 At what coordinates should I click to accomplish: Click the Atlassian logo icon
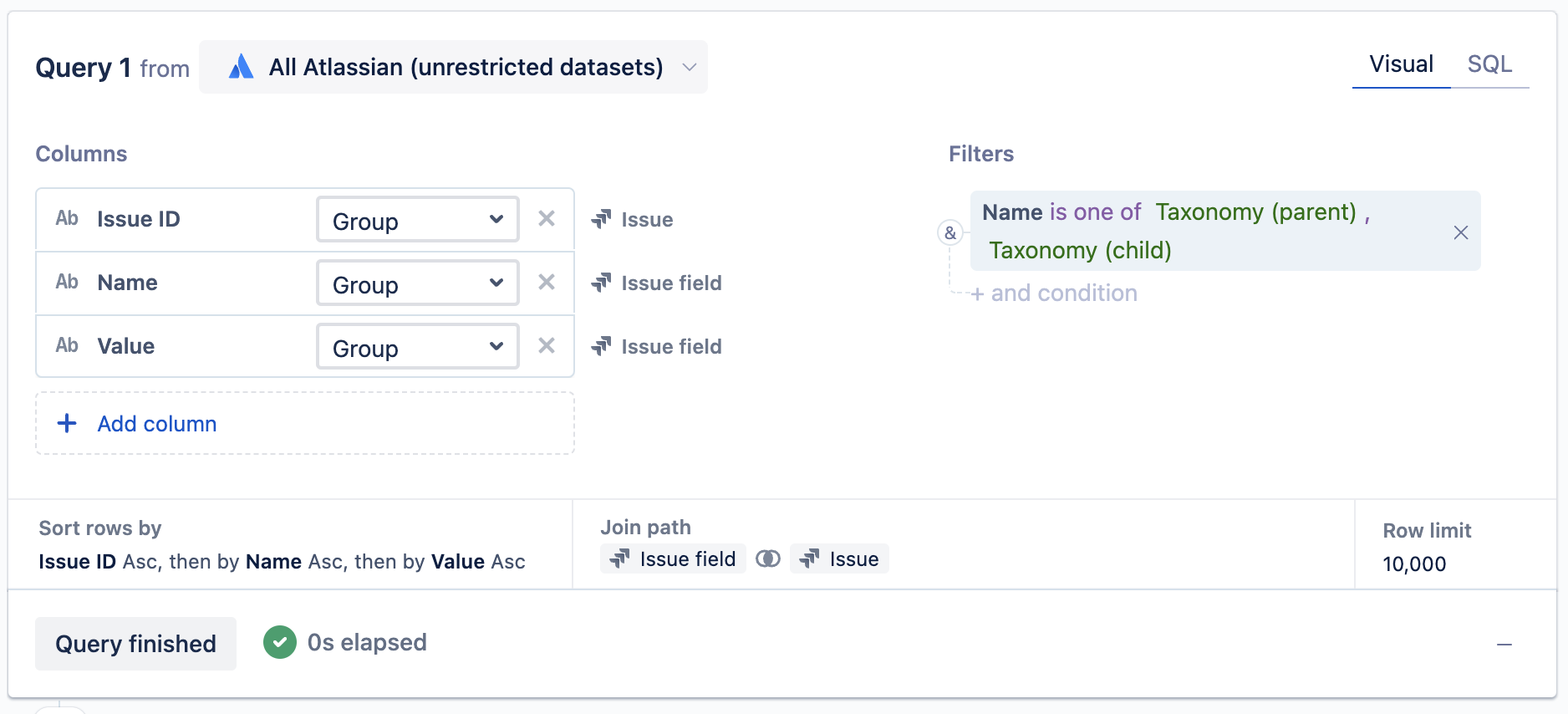coord(241,67)
